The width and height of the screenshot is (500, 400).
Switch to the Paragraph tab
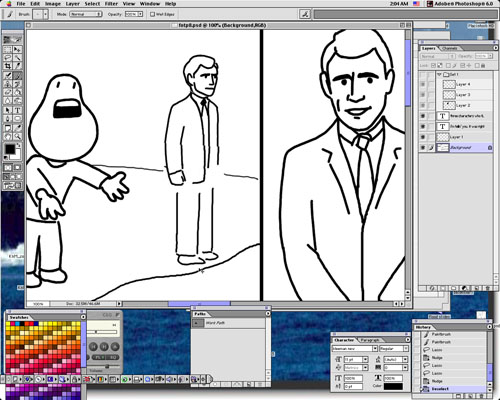tap(370, 340)
